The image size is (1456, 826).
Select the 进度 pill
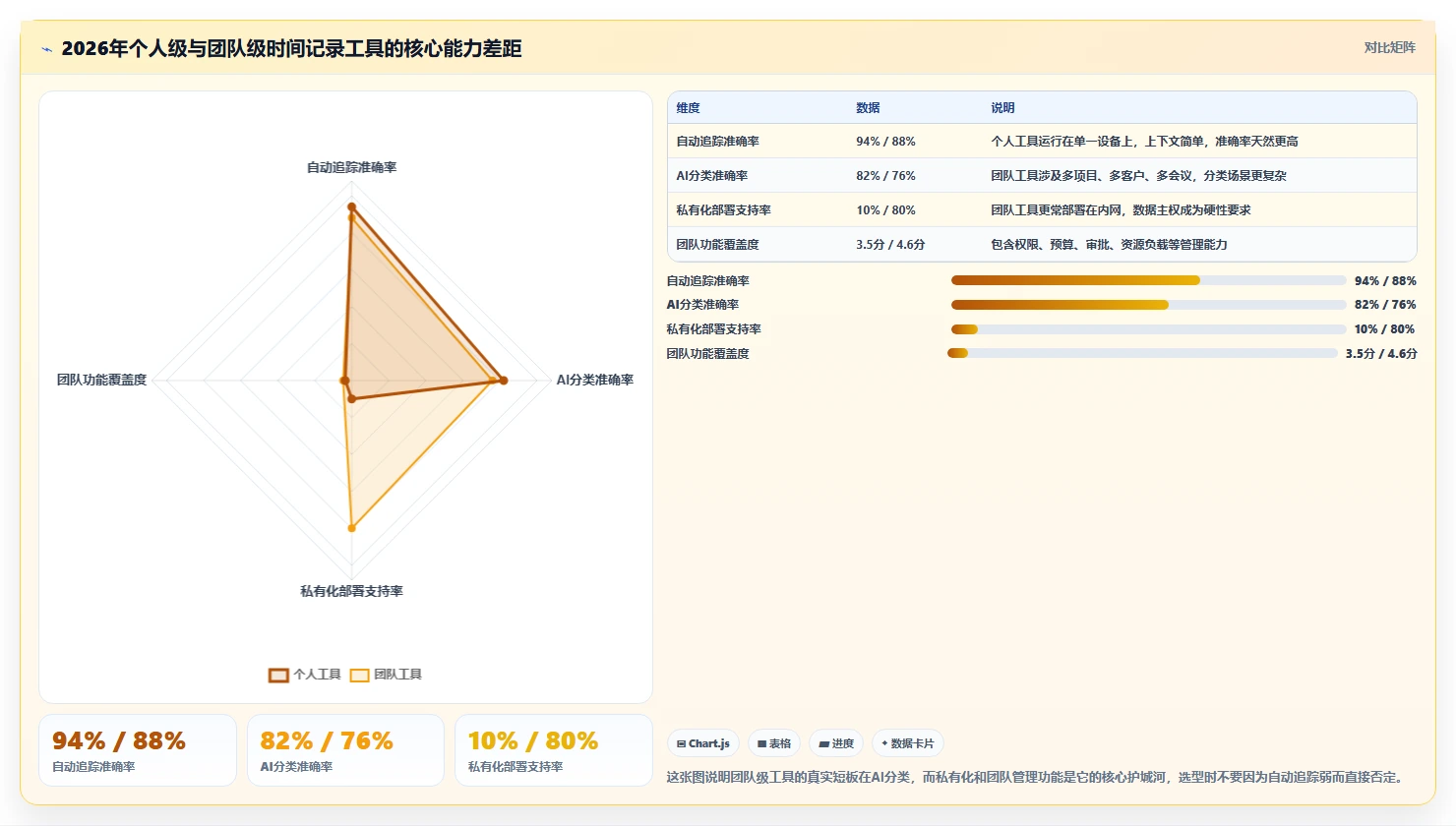point(836,743)
